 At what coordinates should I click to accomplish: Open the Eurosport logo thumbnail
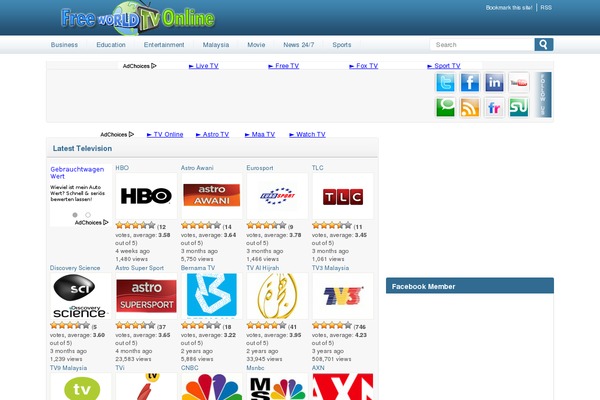(277, 196)
